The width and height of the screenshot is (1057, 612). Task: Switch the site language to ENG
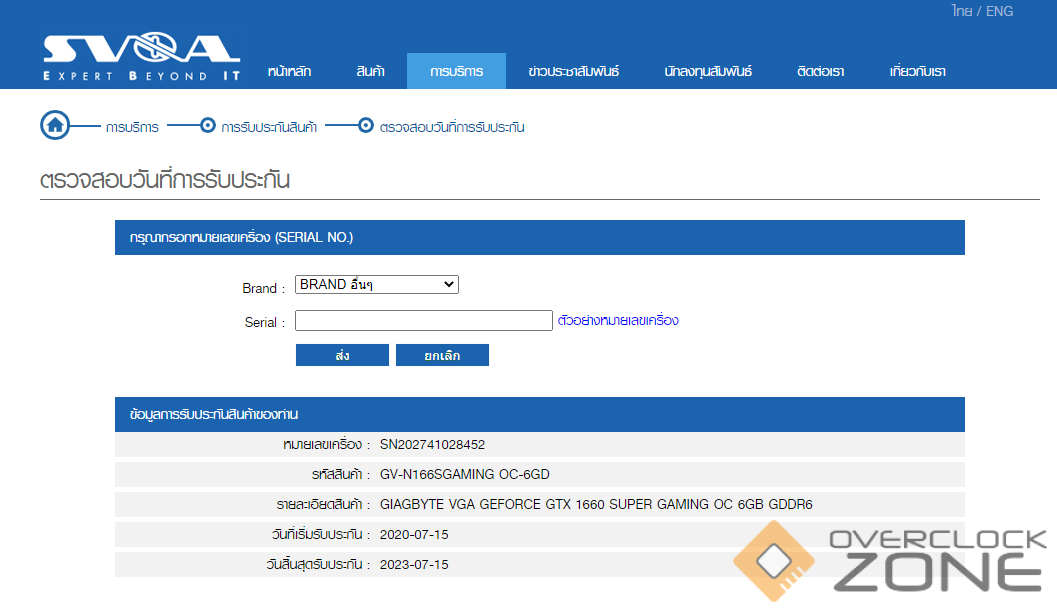[999, 11]
